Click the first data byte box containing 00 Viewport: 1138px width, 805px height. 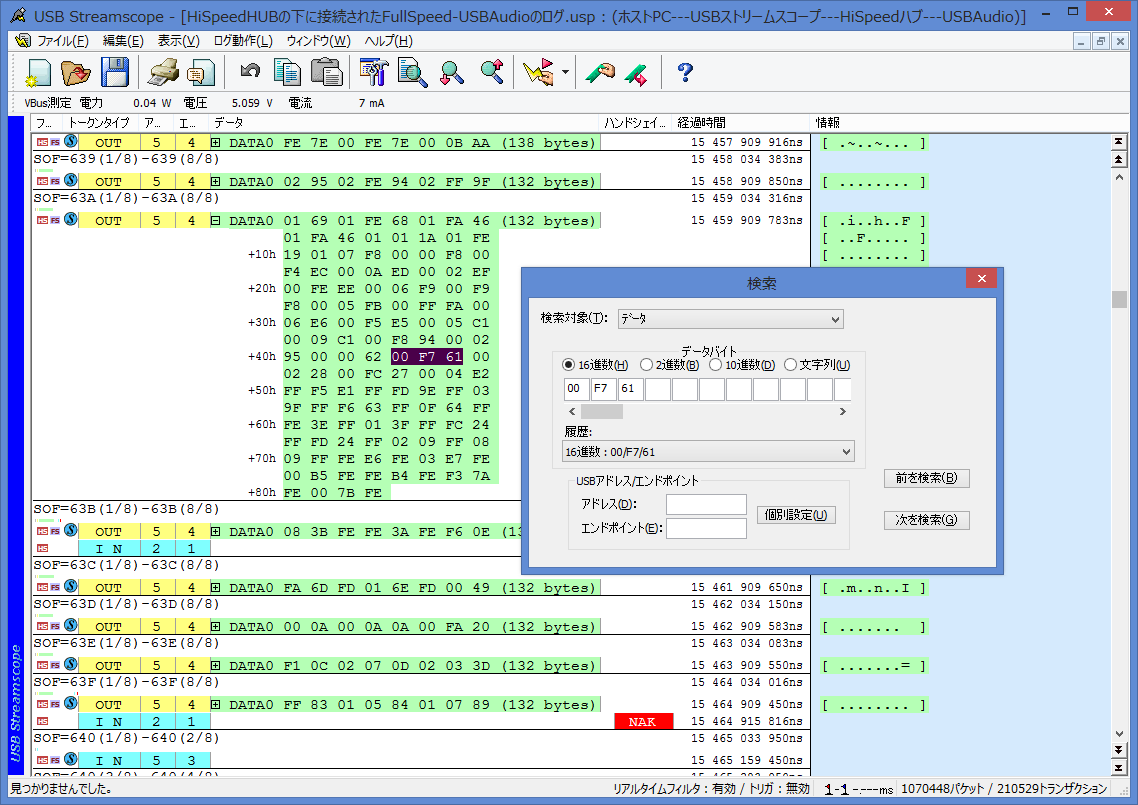[576, 389]
